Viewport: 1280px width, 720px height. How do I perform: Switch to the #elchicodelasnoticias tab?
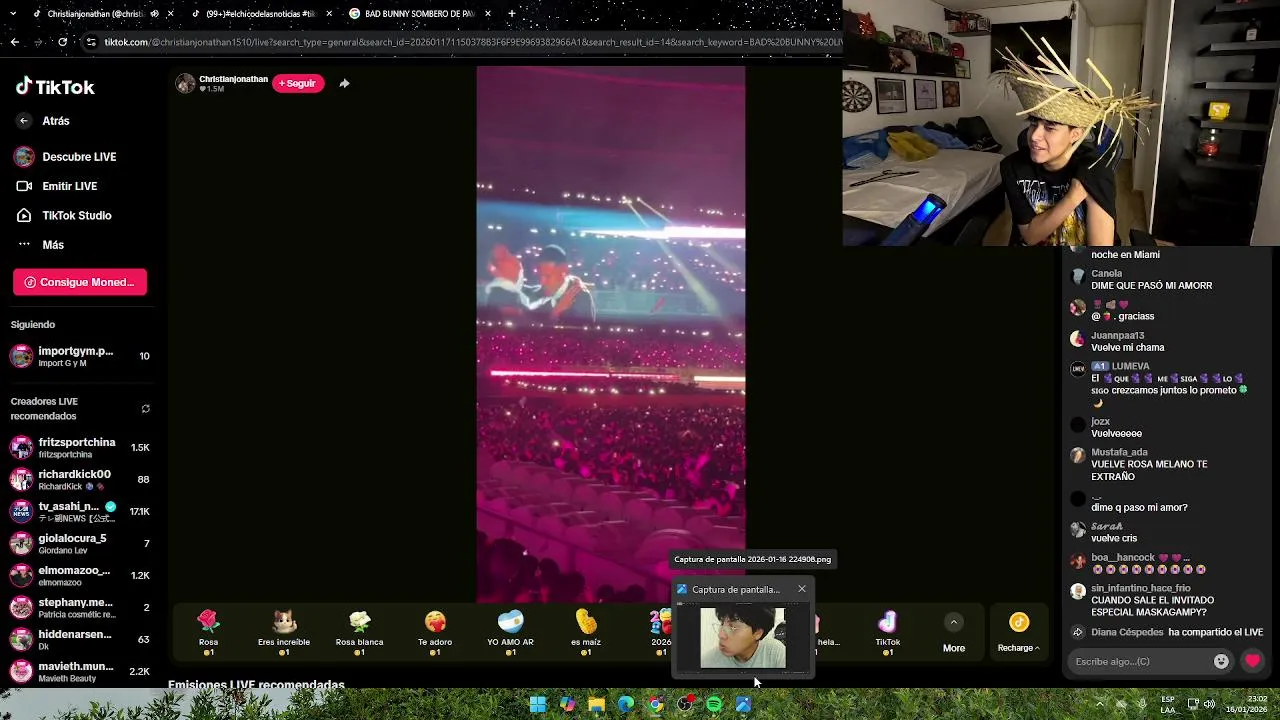[x=260, y=14]
